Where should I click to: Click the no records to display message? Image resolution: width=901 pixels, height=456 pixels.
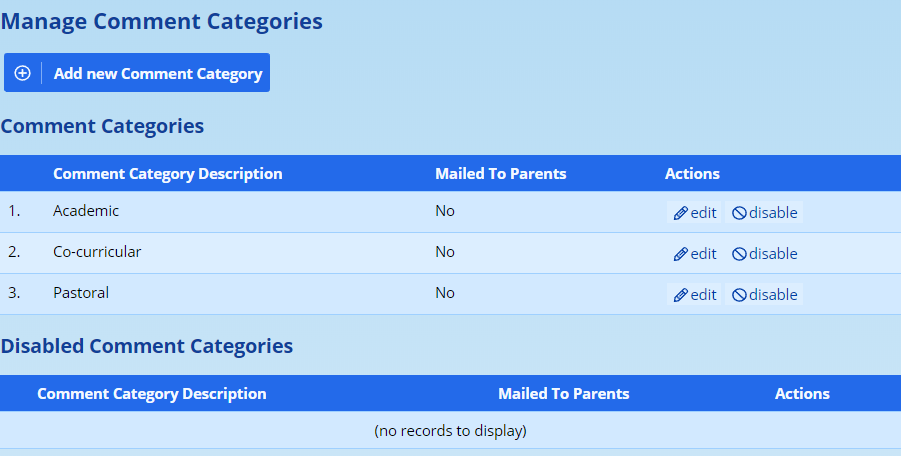(x=450, y=431)
